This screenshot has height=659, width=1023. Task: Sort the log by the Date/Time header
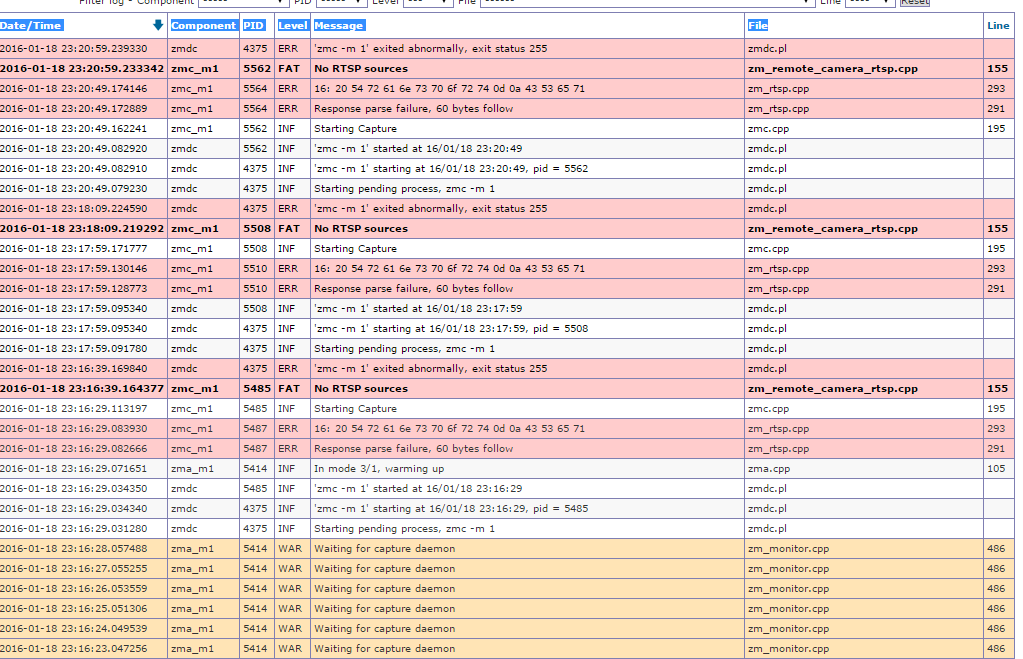click(31, 25)
